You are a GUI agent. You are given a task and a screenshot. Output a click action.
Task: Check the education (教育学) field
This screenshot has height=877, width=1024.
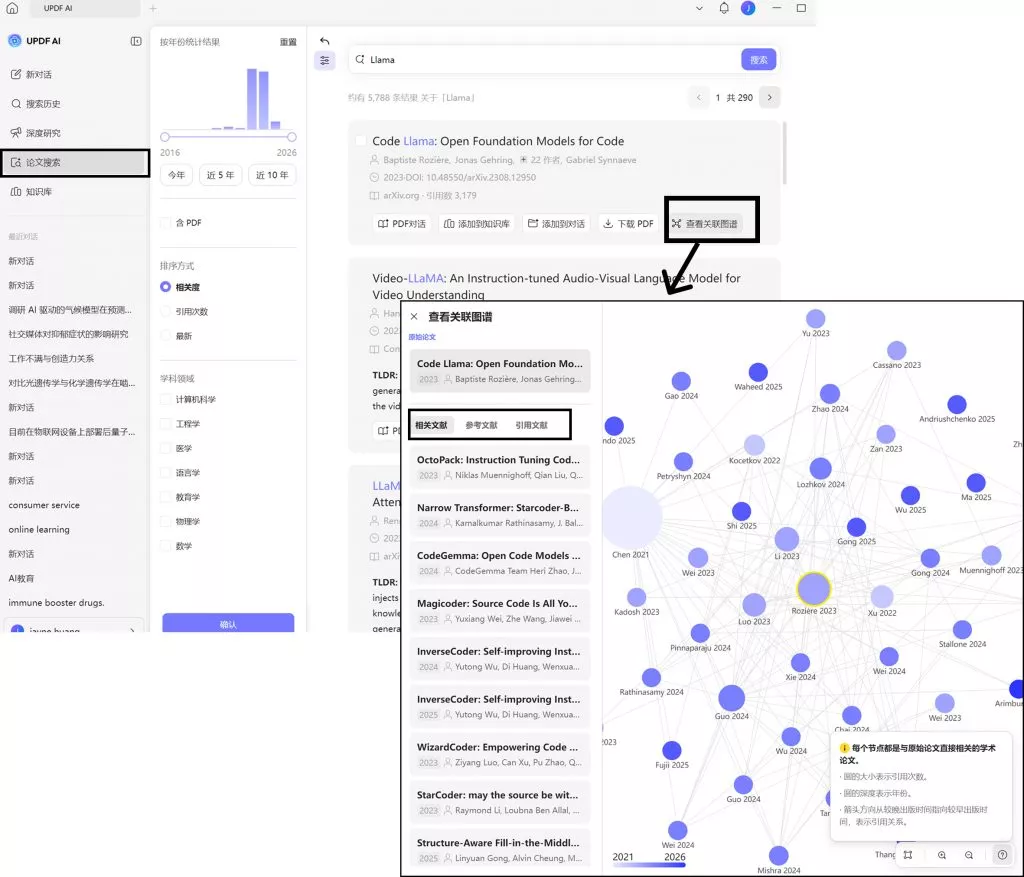165,497
